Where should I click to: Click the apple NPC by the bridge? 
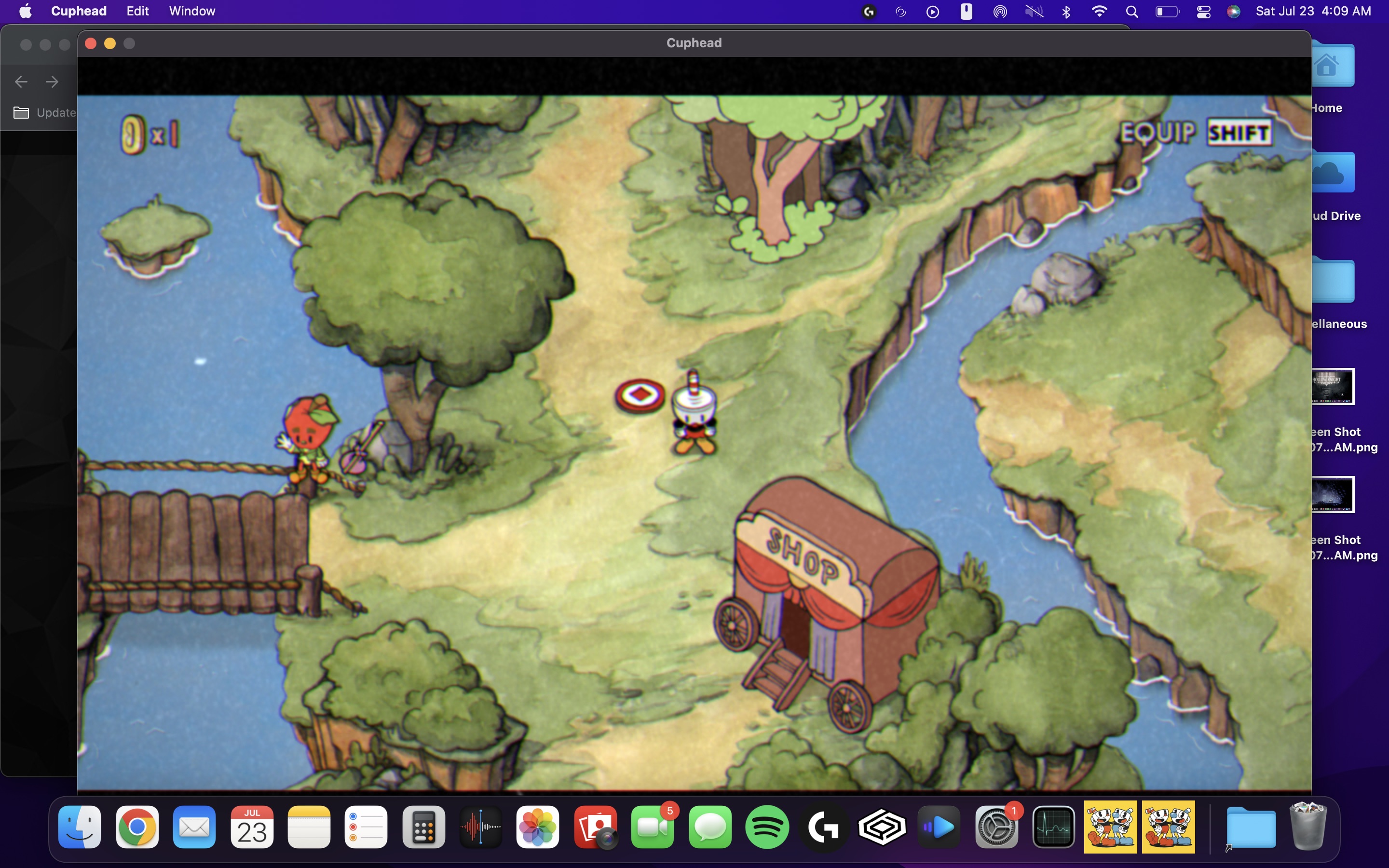[x=307, y=439]
